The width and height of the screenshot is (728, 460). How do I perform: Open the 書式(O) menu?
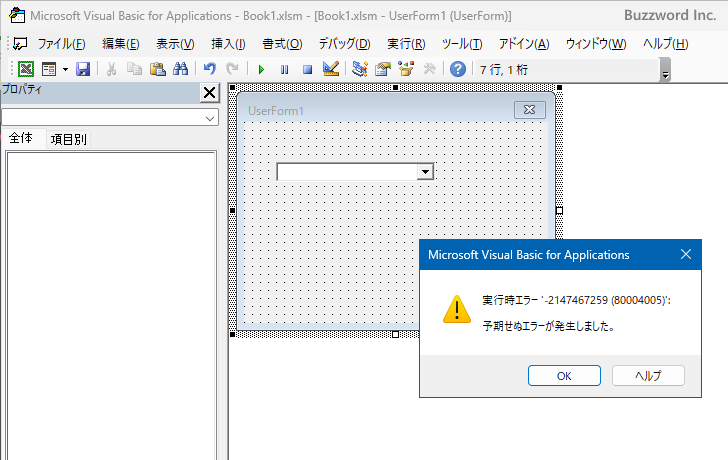click(282, 44)
